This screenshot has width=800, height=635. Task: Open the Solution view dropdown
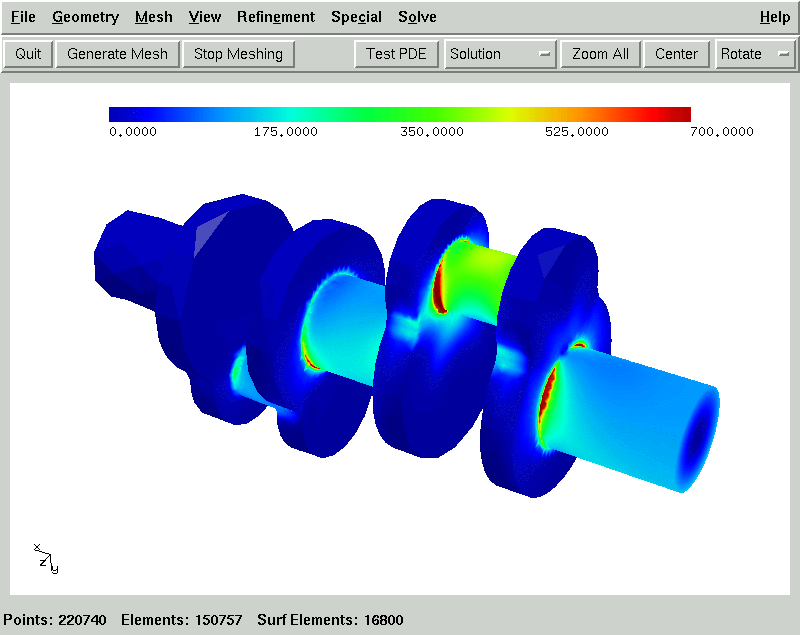click(500, 54)
